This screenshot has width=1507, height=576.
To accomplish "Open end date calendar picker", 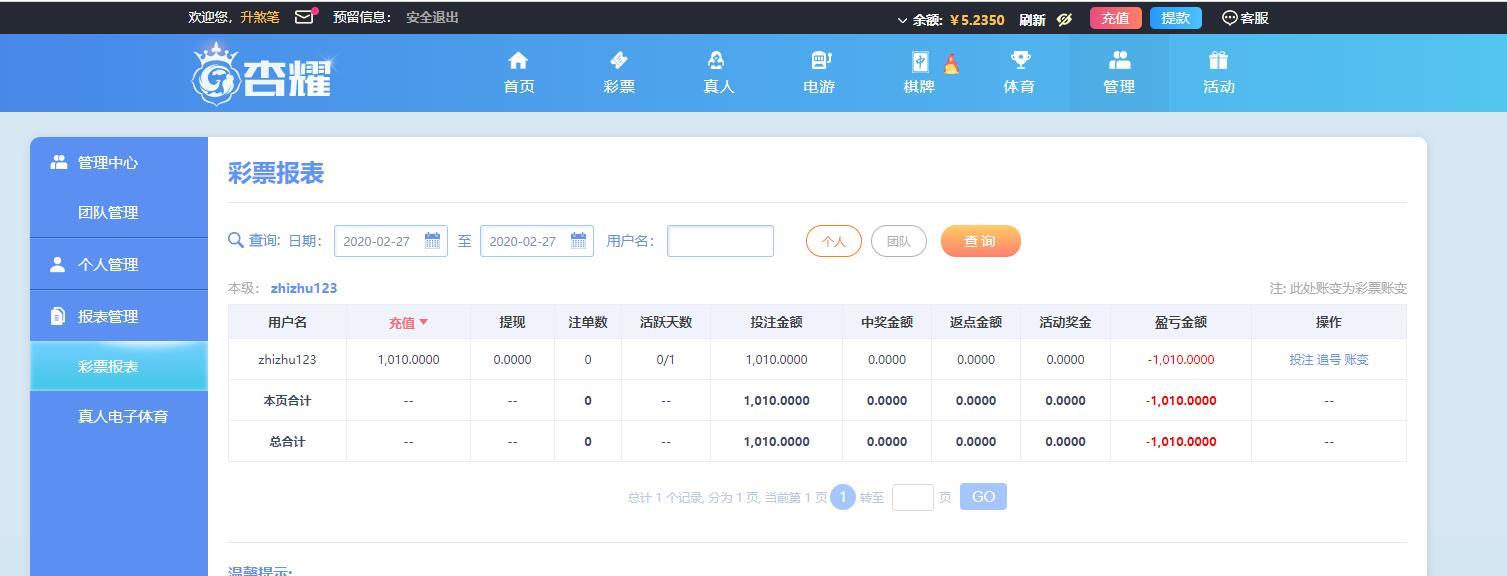I will pos(578,241).
